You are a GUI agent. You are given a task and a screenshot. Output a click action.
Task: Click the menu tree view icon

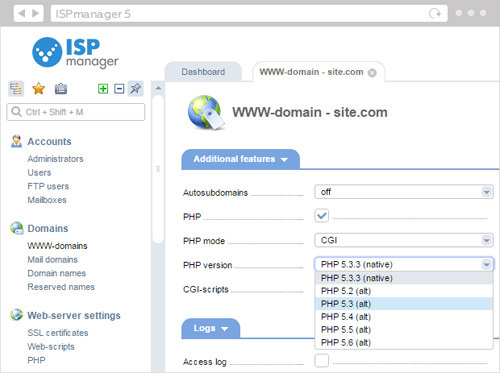pyautogui.click(x=16, y=89)
